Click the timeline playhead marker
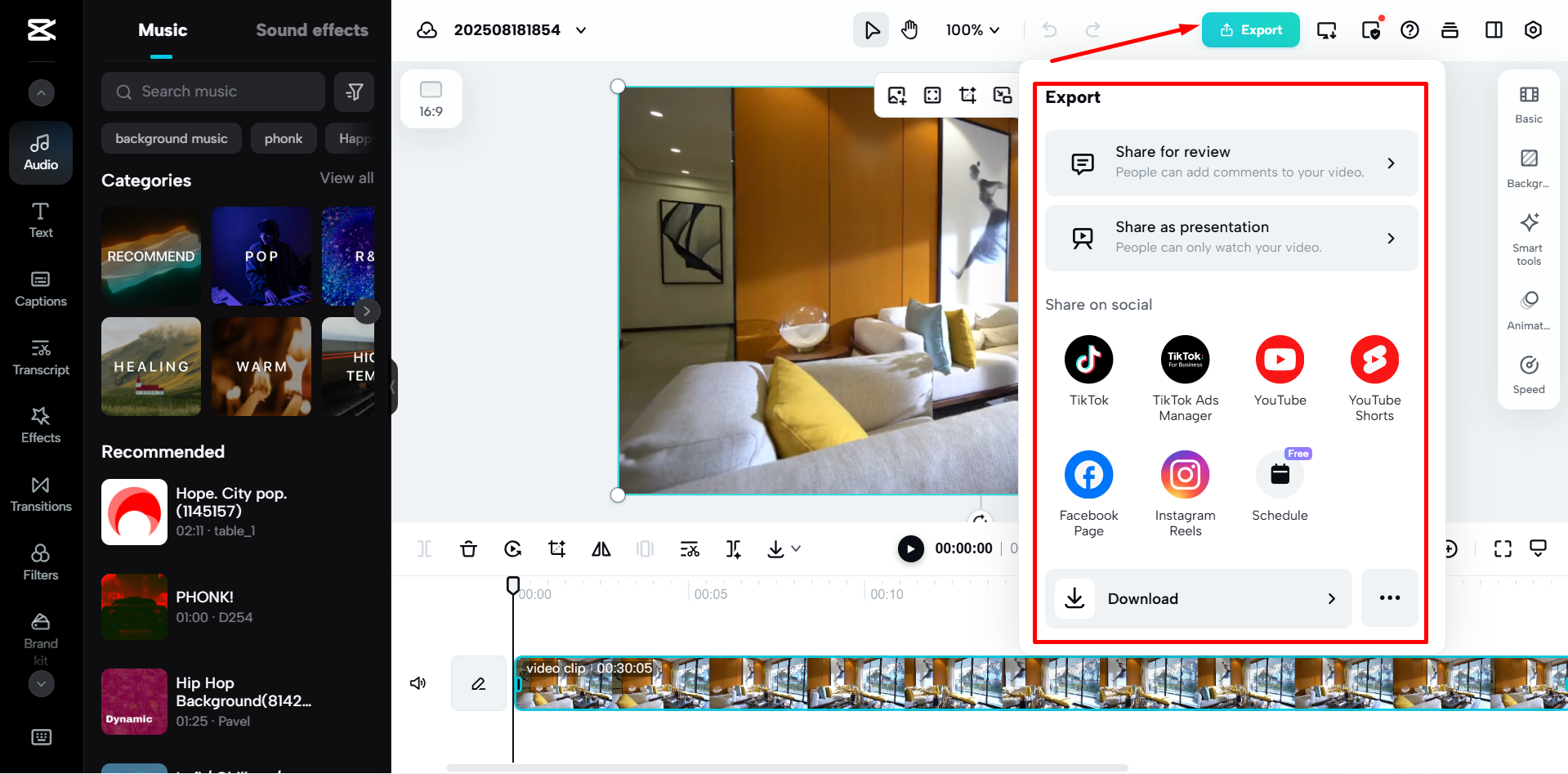The height and width of the screenshot is (774, 1568). [513, 585]
